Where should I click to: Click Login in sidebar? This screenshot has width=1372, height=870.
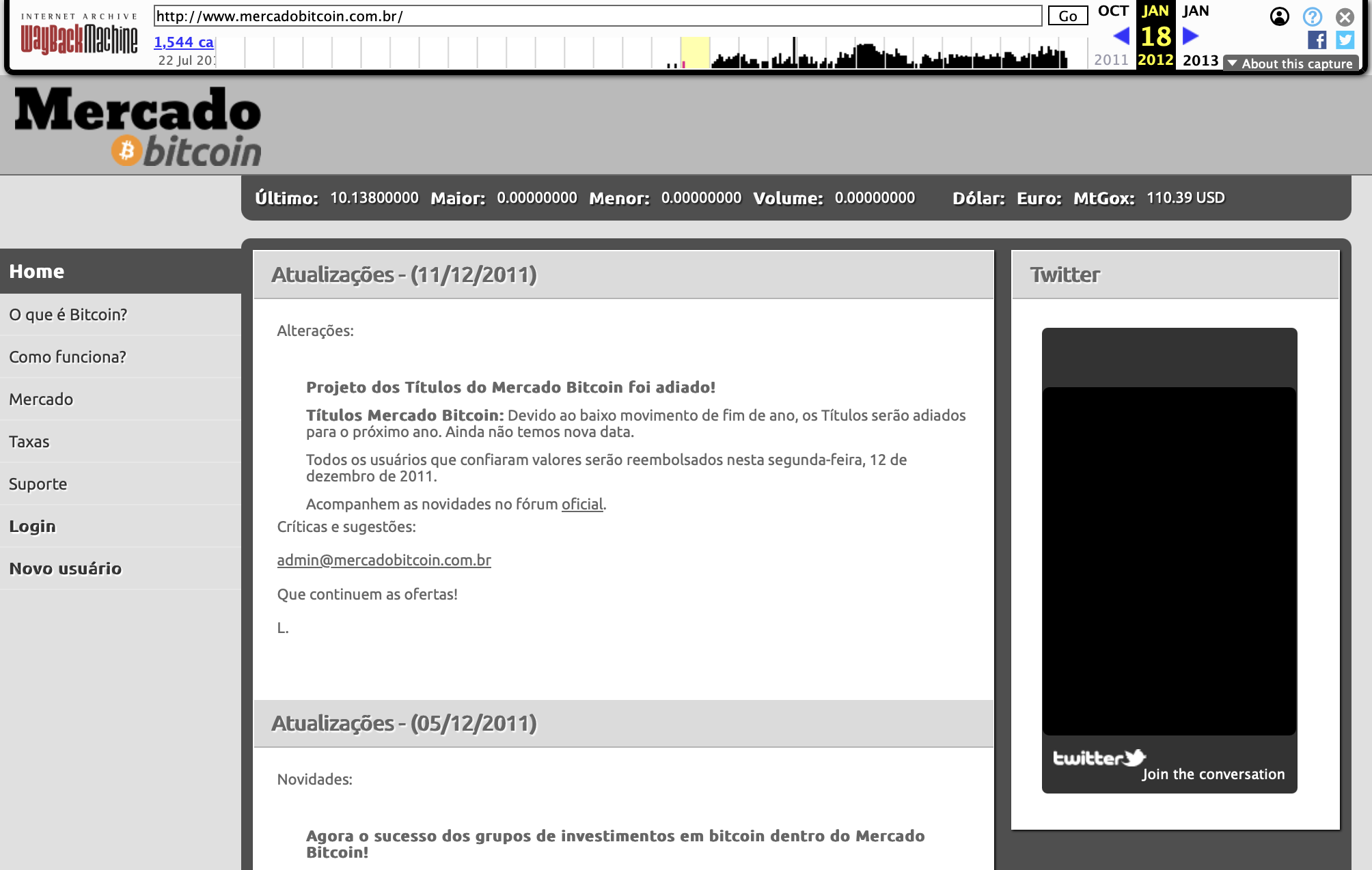point(120,527)
